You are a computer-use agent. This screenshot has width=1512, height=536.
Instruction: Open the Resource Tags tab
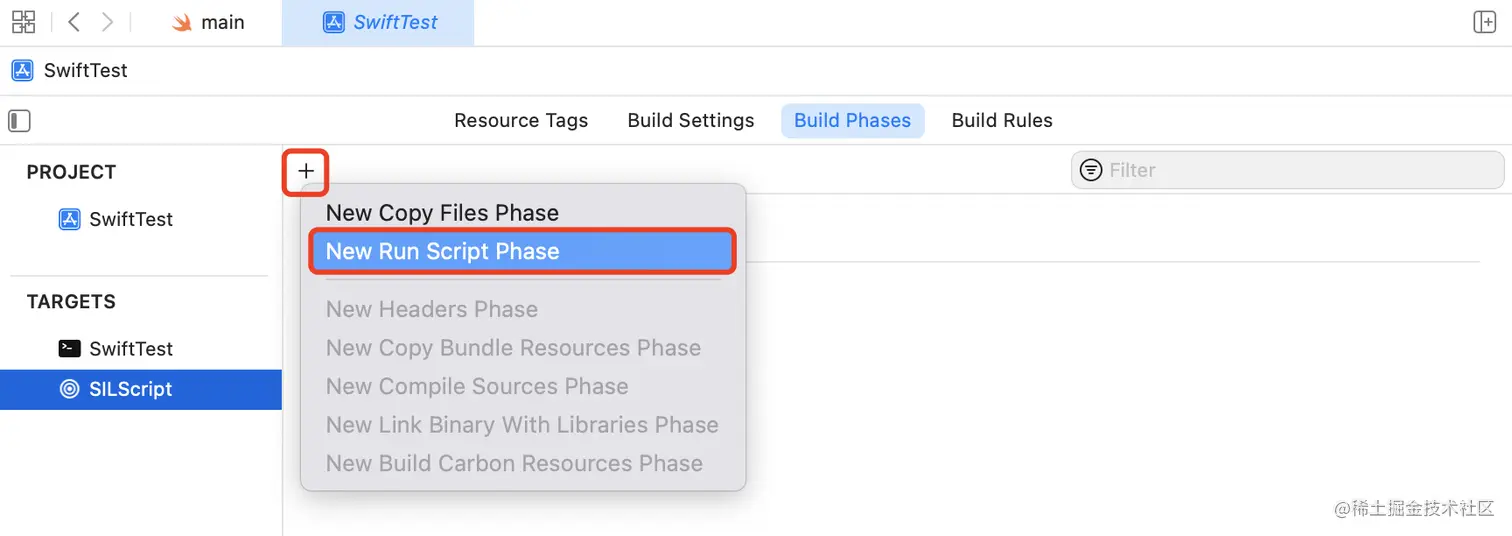(521, 120)
